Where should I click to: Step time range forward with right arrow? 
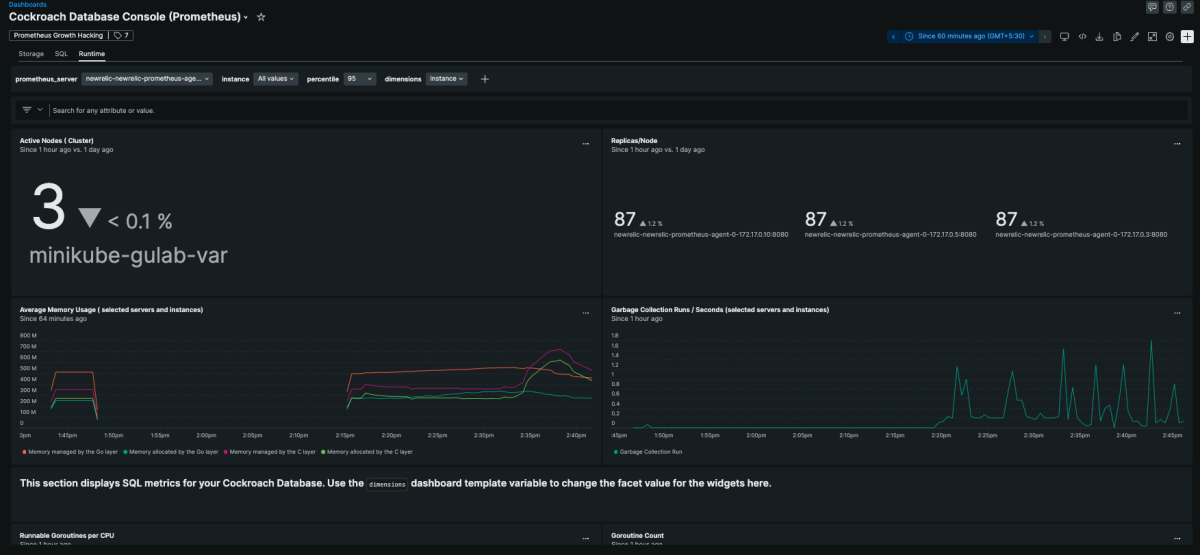[1044, 36]
